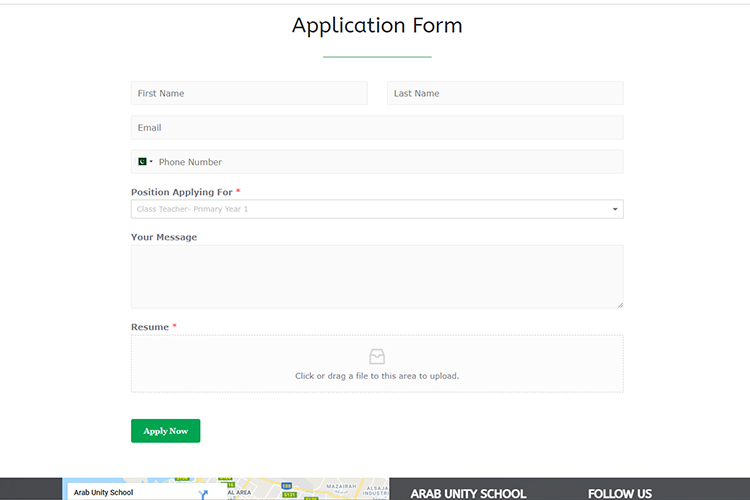750x500 pixels.
Task: Click the First Name input field
Action: pos(249,93)
